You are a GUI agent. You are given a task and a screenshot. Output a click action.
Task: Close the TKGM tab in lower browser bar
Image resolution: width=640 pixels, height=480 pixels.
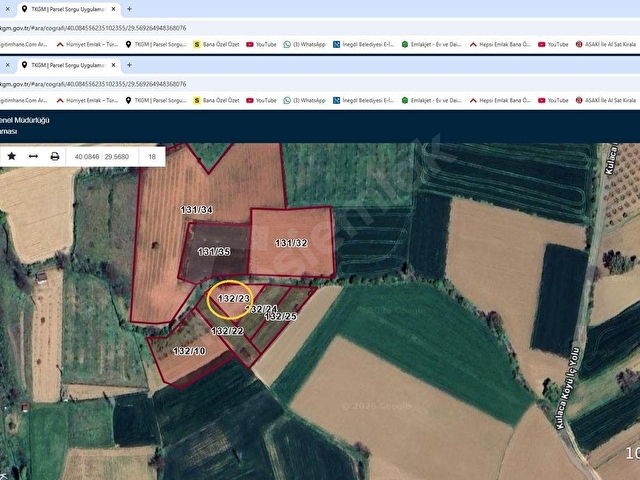click(113, 65)
